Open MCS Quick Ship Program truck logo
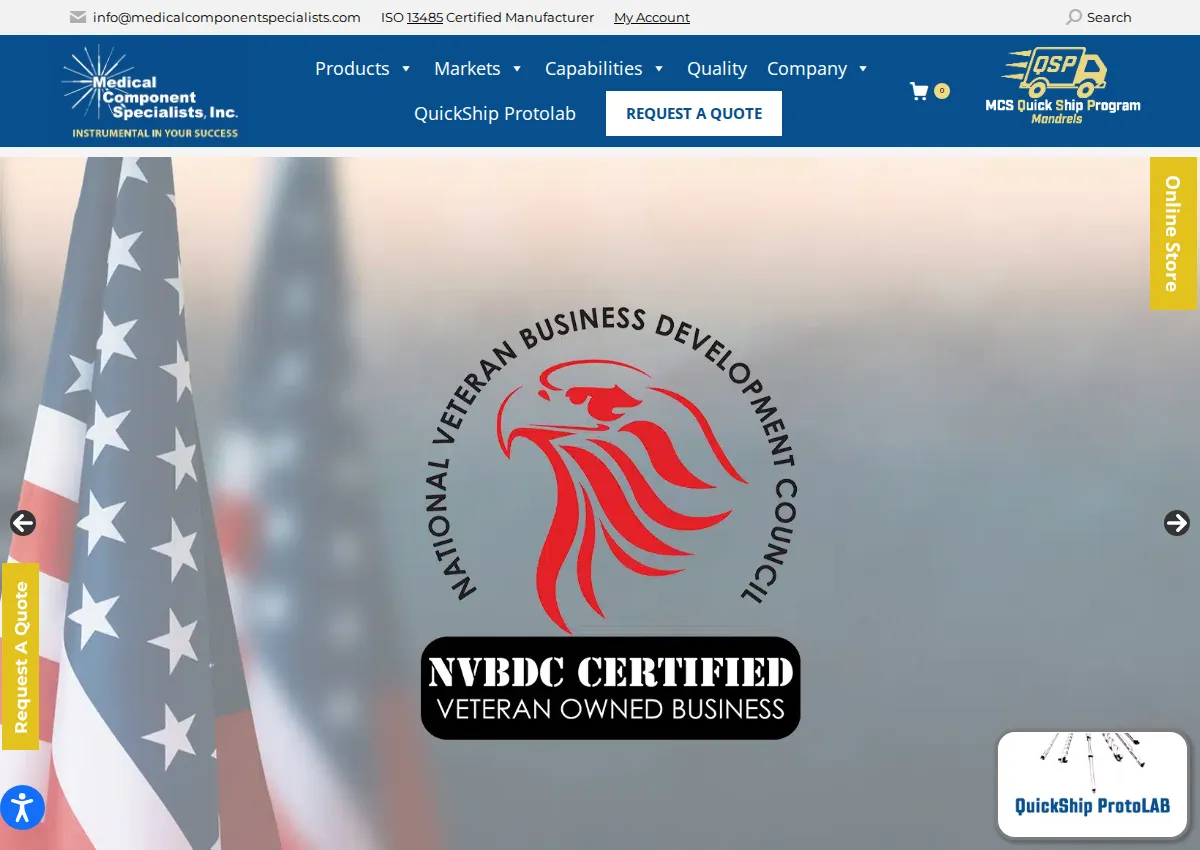 [x=1062, y=86]
